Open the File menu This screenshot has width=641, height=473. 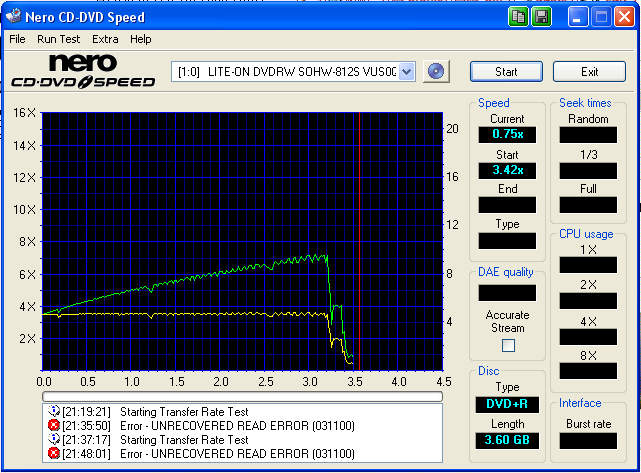[x=17, y=39]
